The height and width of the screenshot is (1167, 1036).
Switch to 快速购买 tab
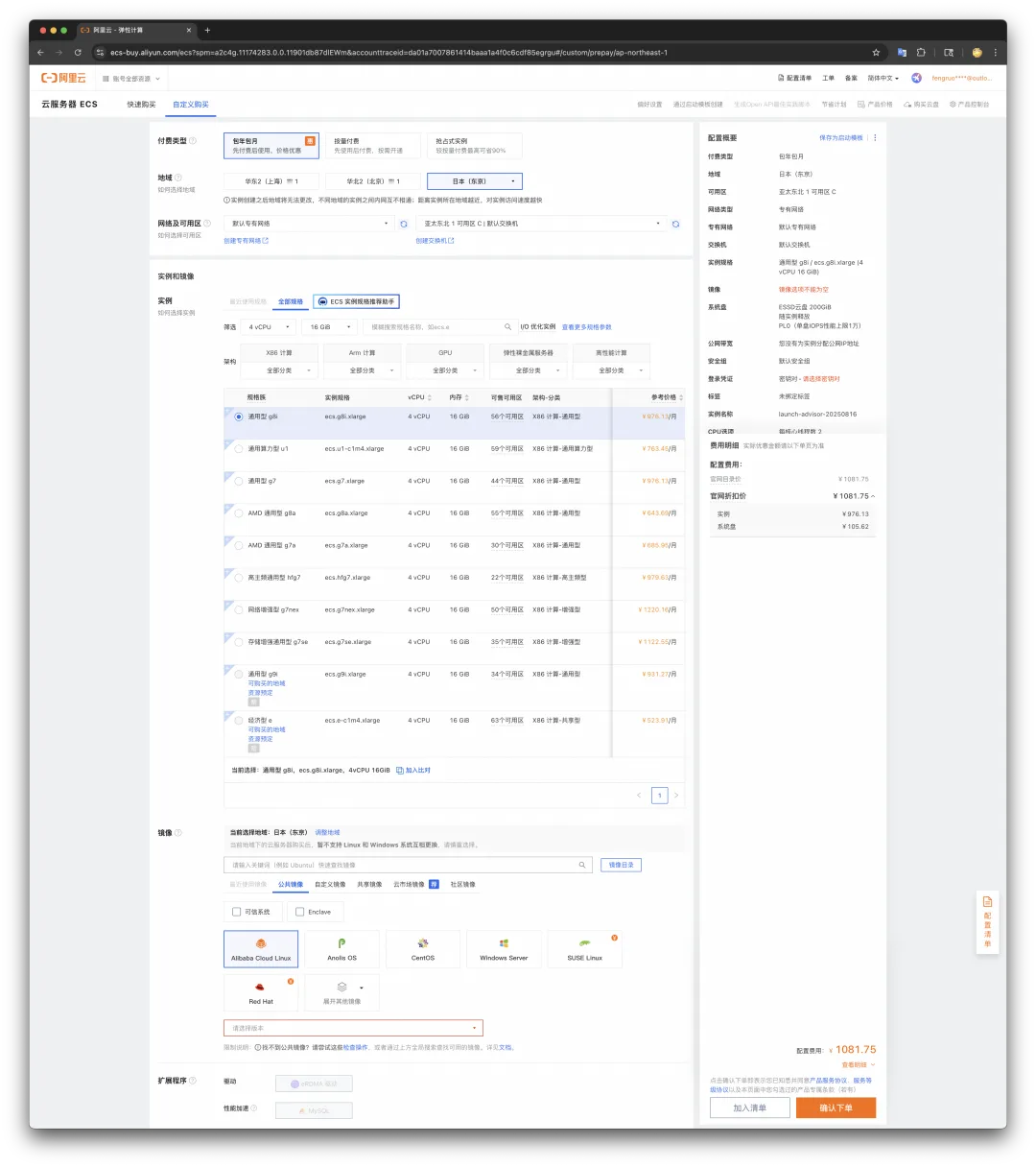pyautogui.click(x=142, y=105)
